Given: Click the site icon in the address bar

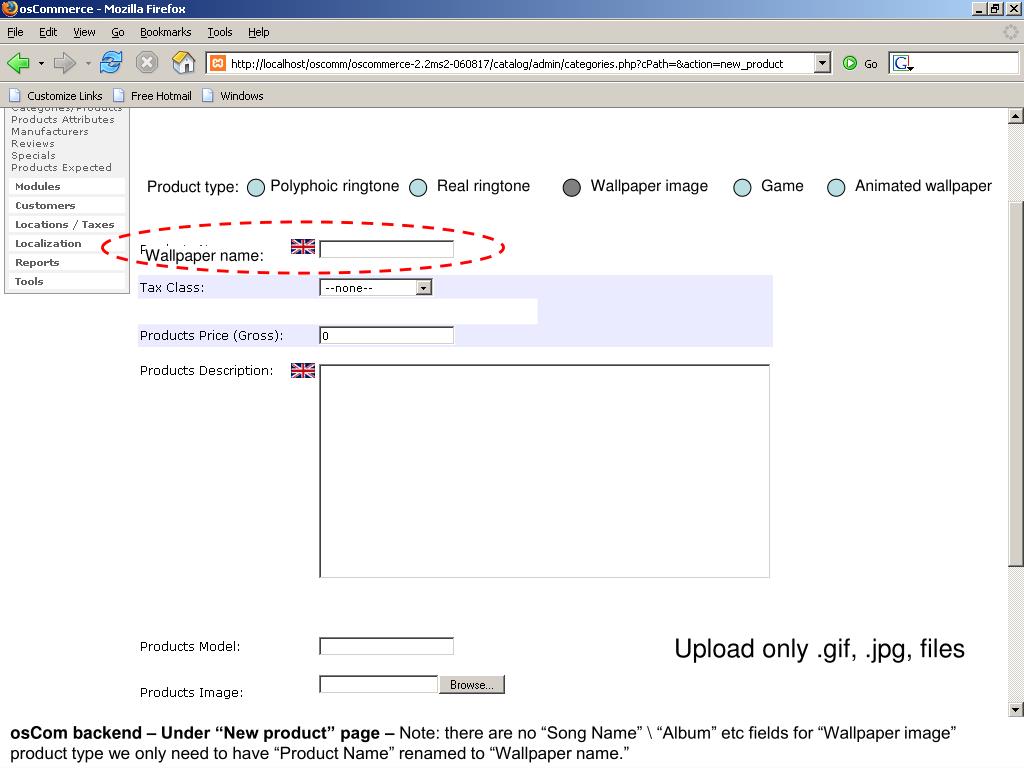Looking at the screenshot, I should [x=217, y=63].
